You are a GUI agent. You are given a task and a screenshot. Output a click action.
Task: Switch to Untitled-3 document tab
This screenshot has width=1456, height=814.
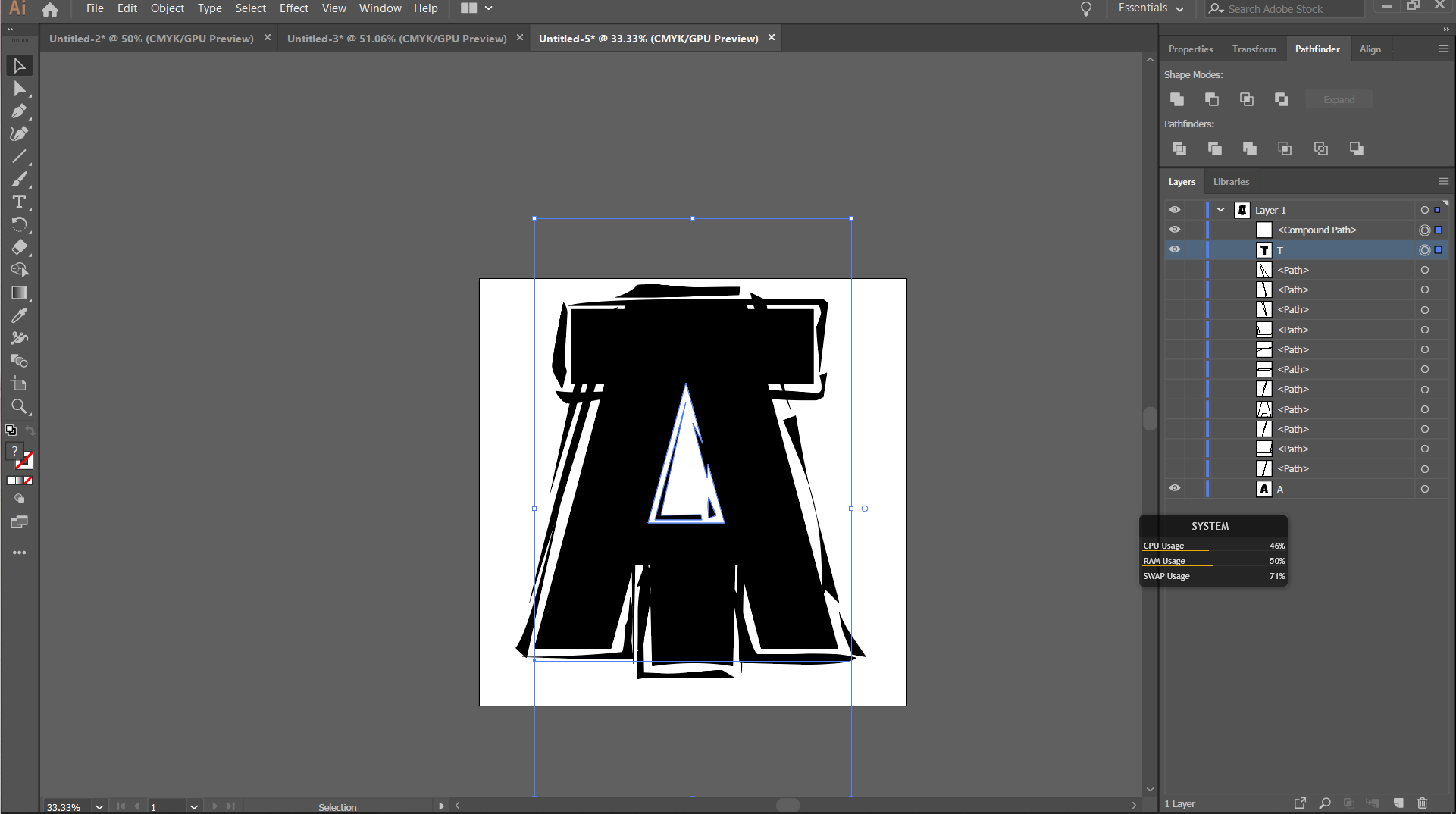point(396,39)
